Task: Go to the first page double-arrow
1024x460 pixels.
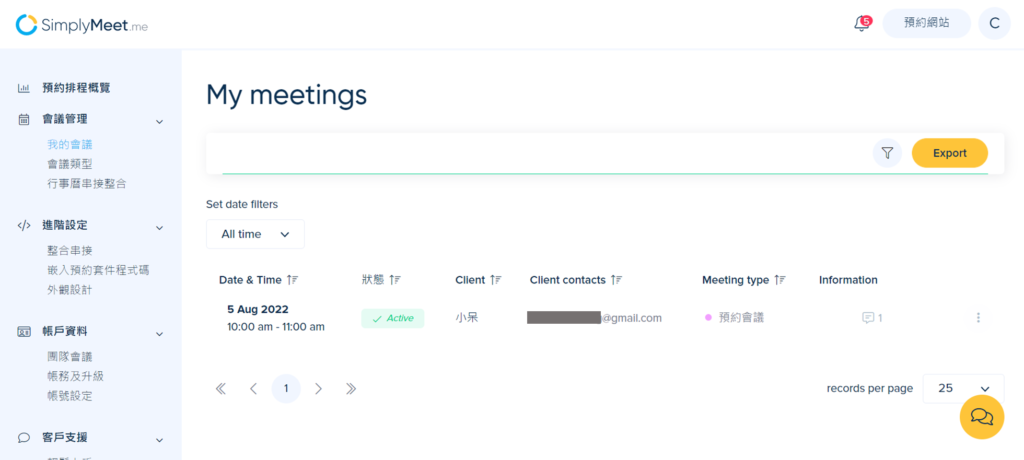Action: [221, 389]
